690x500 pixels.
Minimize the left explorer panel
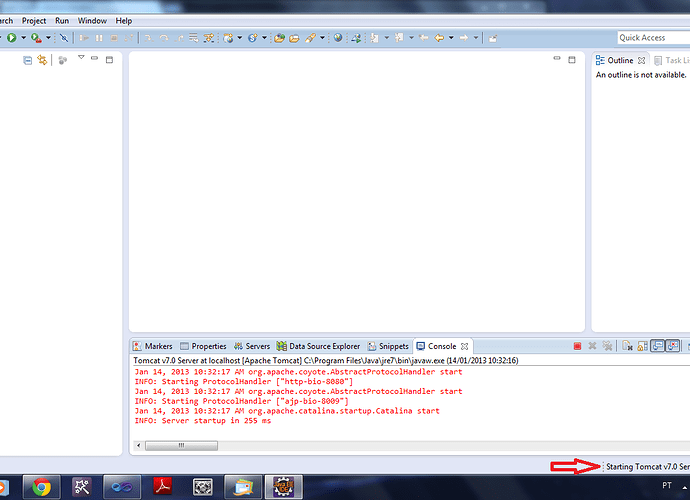(94, 58)
